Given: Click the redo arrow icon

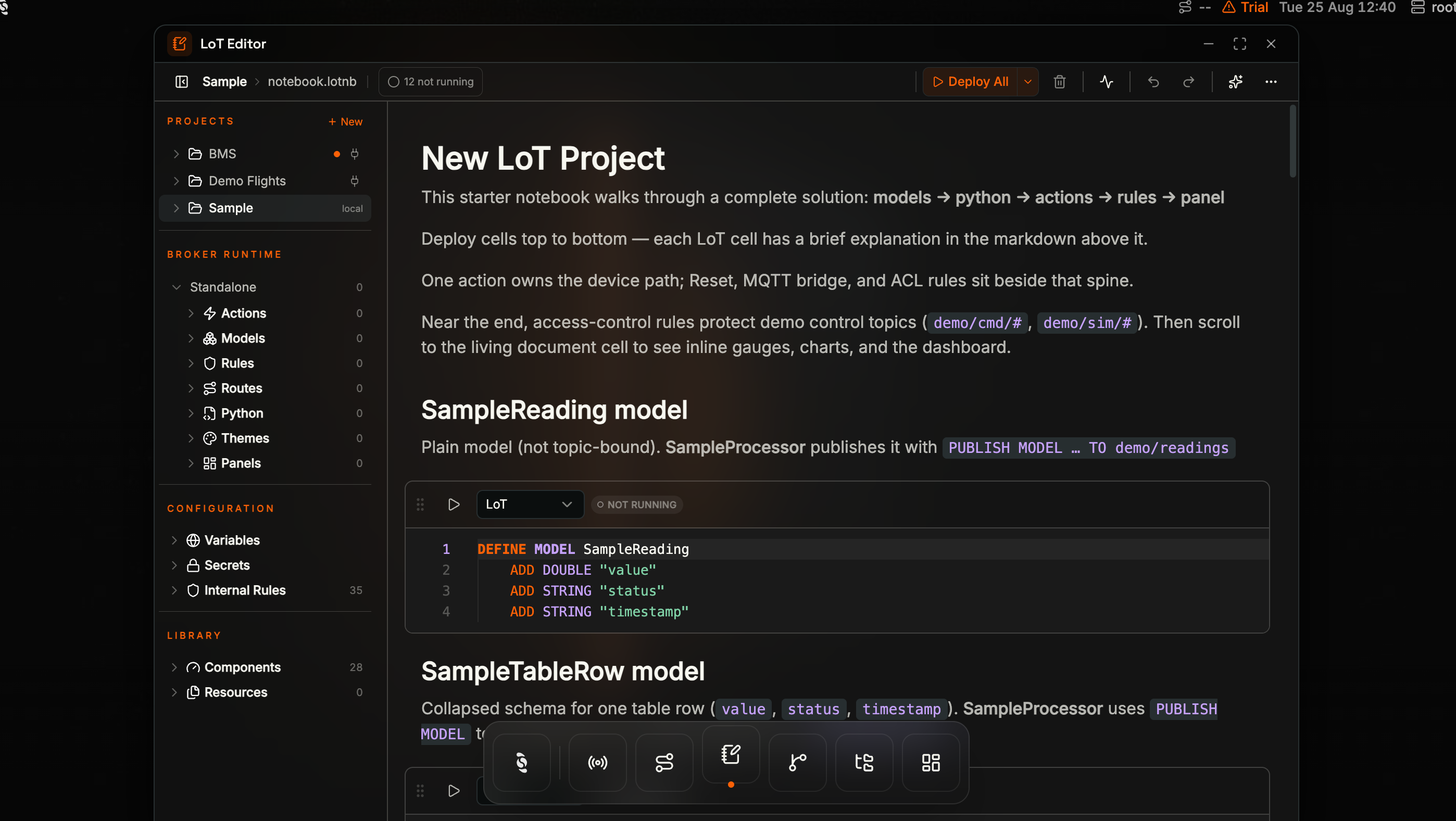Looking at the screenshot, I should tap(1189, 81).
